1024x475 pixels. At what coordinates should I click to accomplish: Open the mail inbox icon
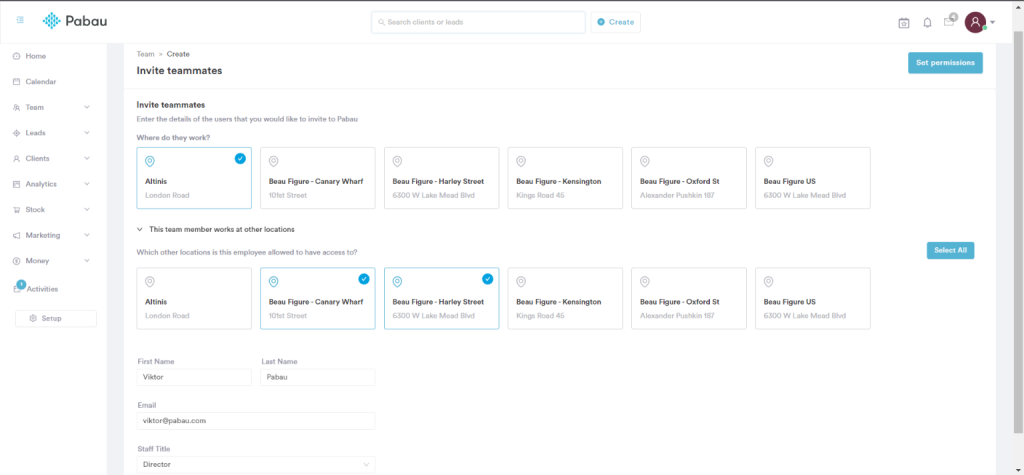(949, 22)
